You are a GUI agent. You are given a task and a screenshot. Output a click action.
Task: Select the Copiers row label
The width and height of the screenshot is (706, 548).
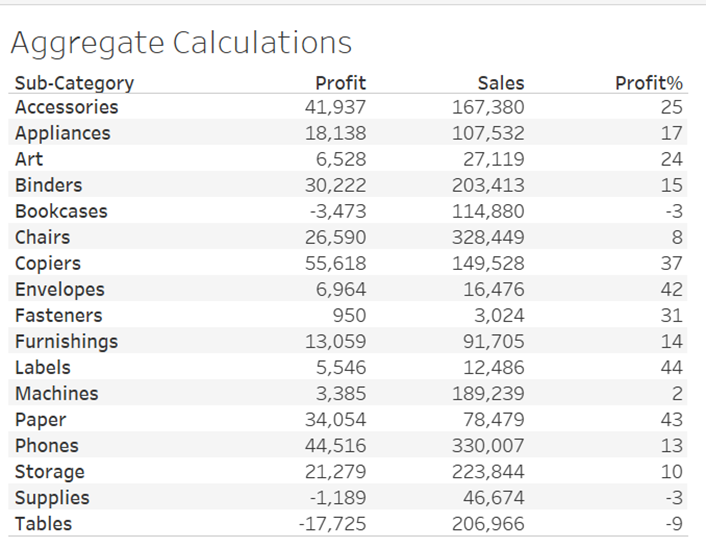pyautogui.click(x=48, y=263)
